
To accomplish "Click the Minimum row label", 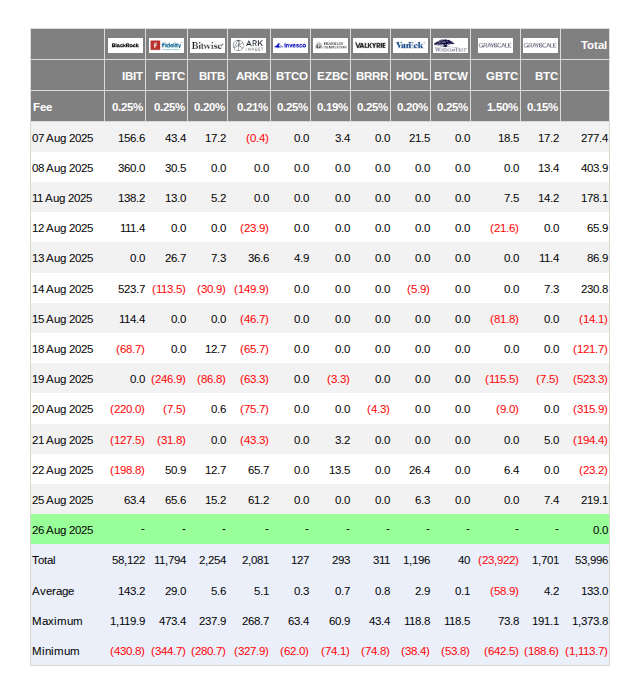I will coord(55,651).
